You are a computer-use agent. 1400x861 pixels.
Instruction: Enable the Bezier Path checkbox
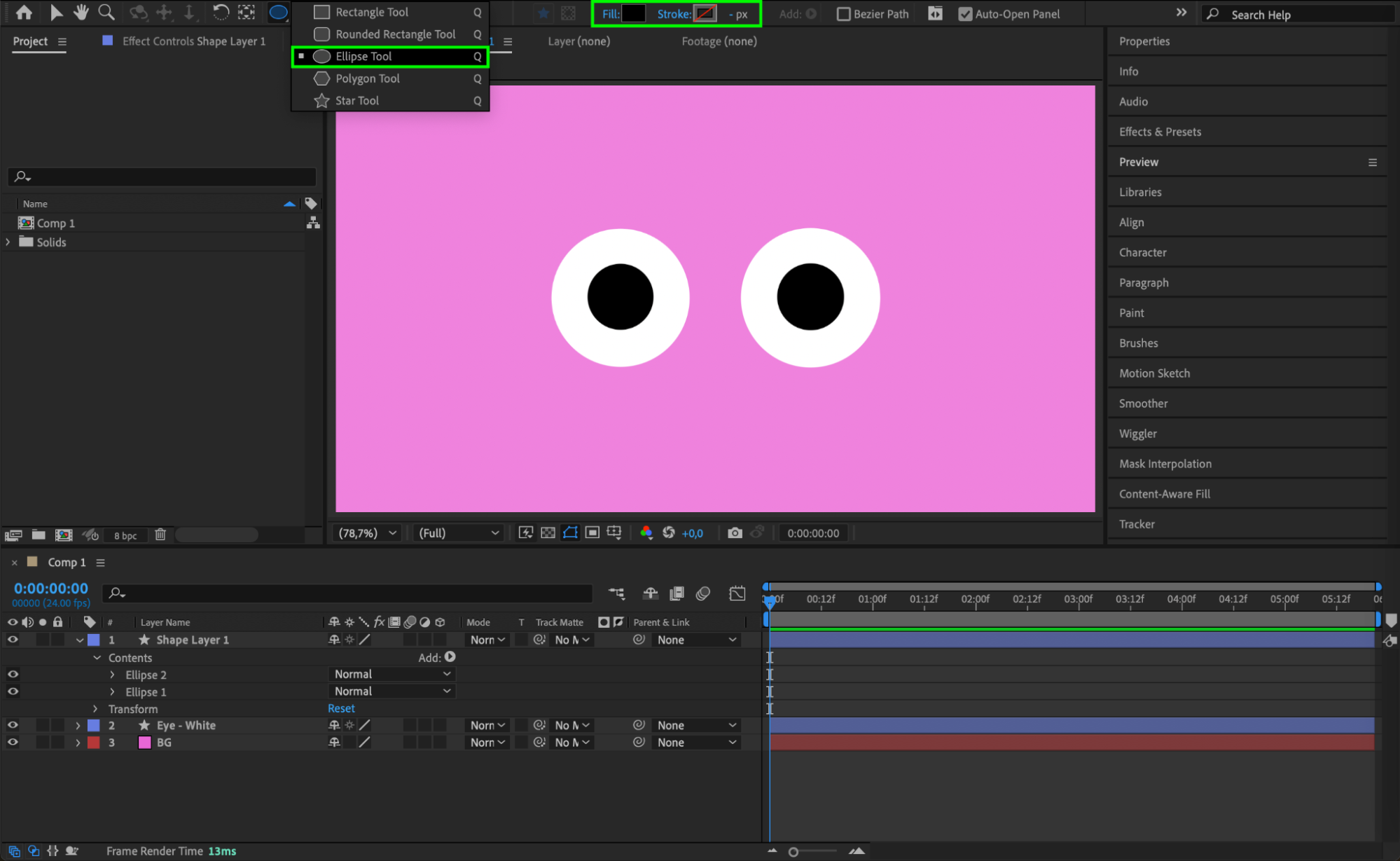pos(844,14)
